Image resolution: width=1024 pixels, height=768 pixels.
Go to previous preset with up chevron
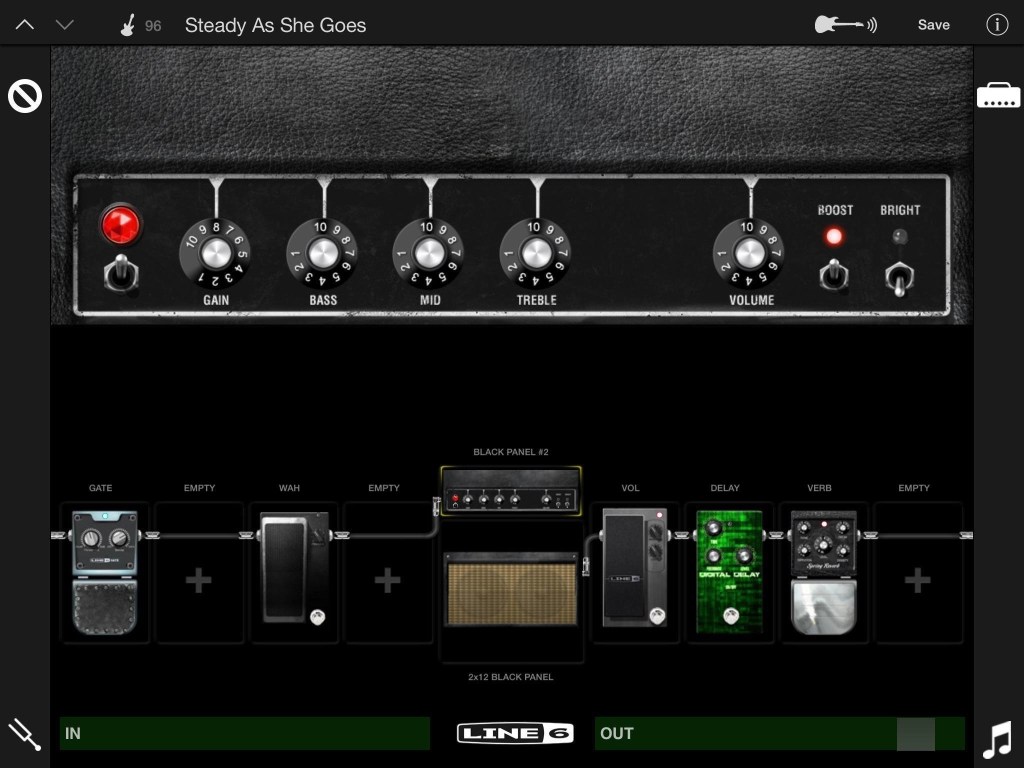click(25, 25)
